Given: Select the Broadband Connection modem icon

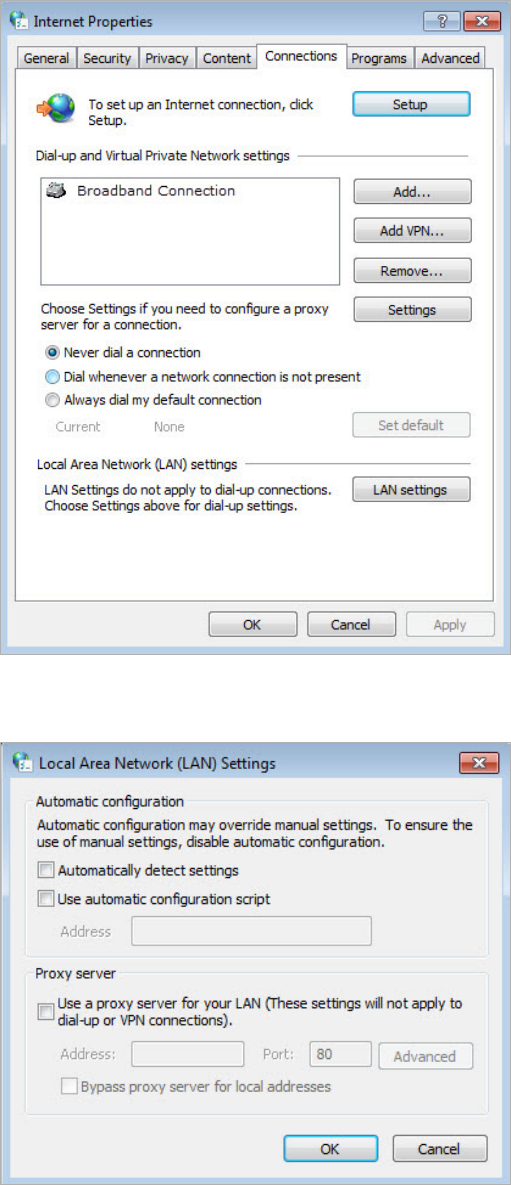Looking at the screenshot, I should (57, 190).
